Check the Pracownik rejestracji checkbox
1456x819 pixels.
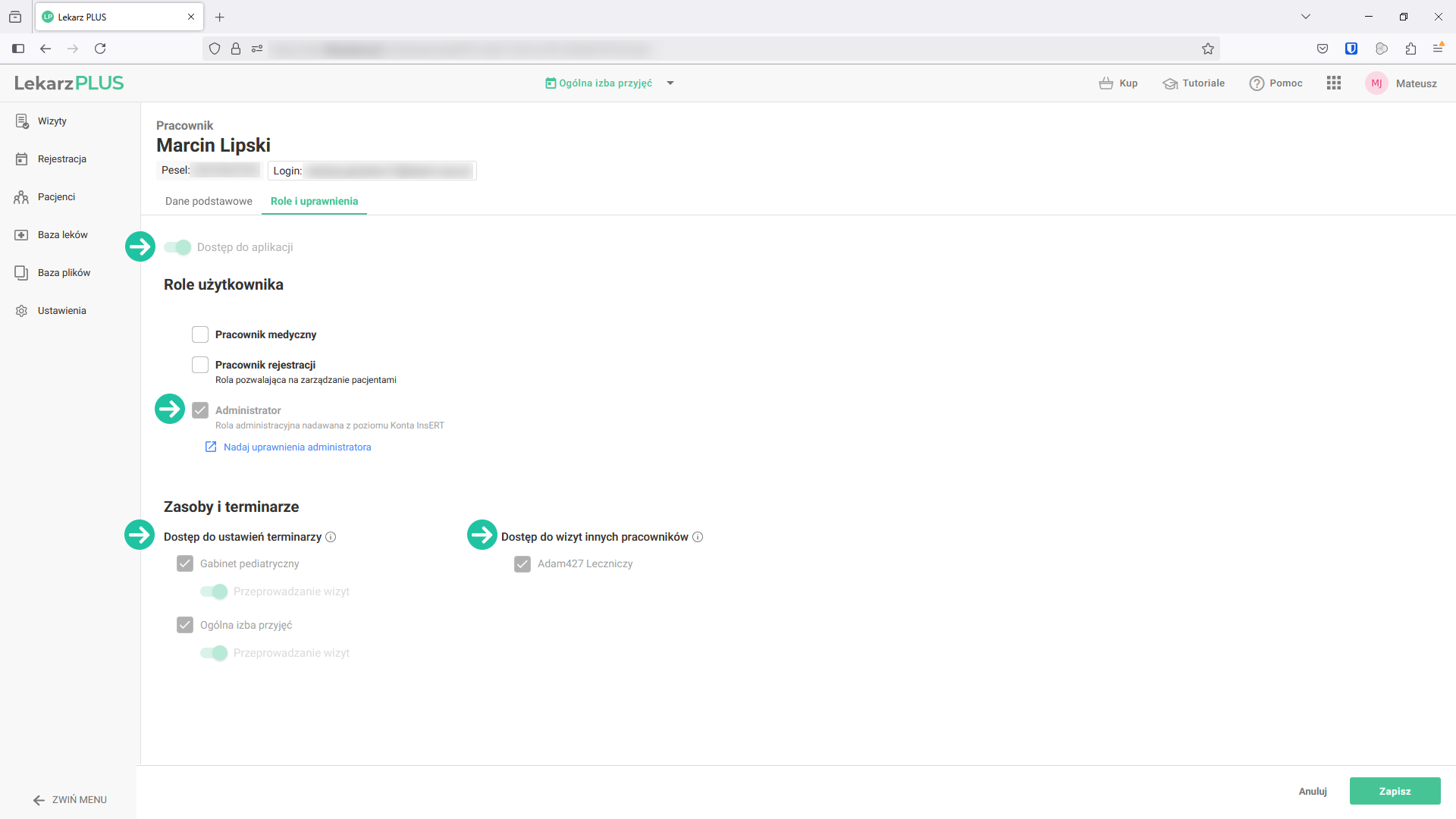pos(200,365)
